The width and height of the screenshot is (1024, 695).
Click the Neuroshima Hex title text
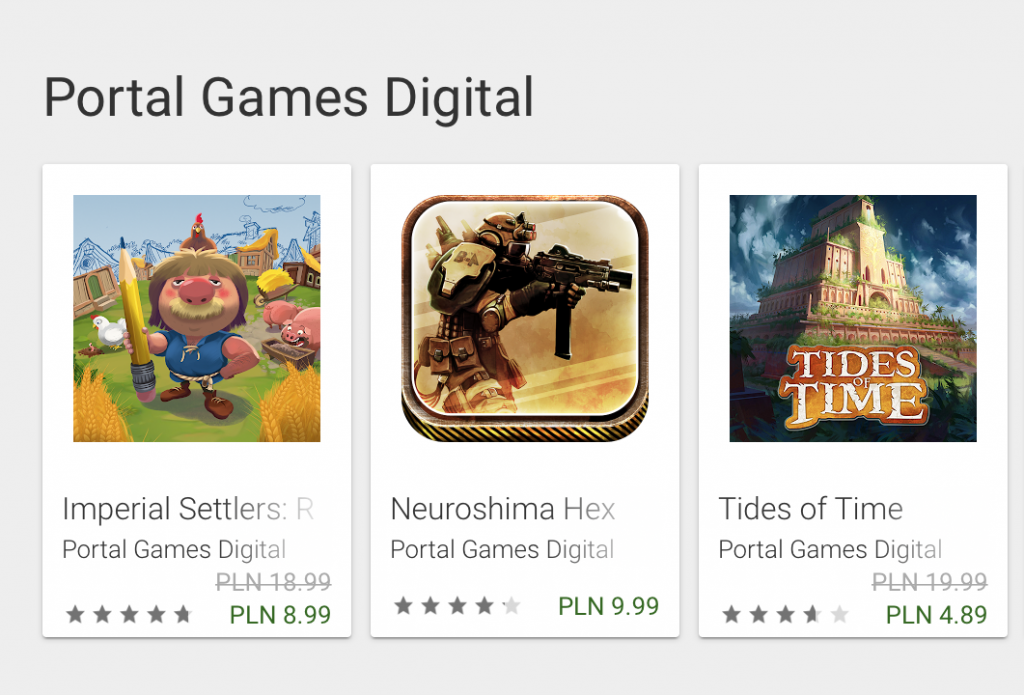pyautogui.click(x=502, y=509)
